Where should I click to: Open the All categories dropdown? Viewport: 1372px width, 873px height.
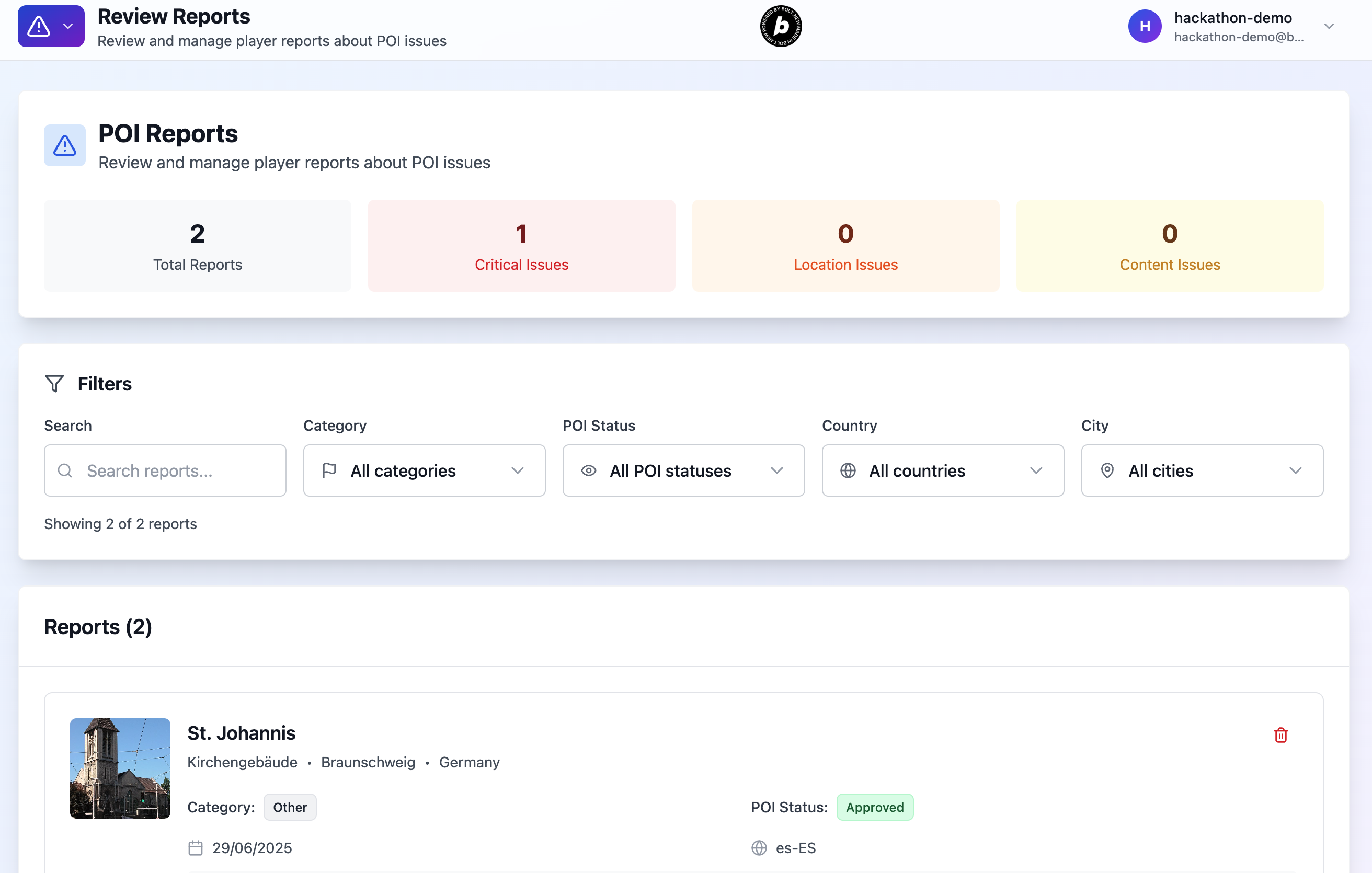click(x=424, y=470)
